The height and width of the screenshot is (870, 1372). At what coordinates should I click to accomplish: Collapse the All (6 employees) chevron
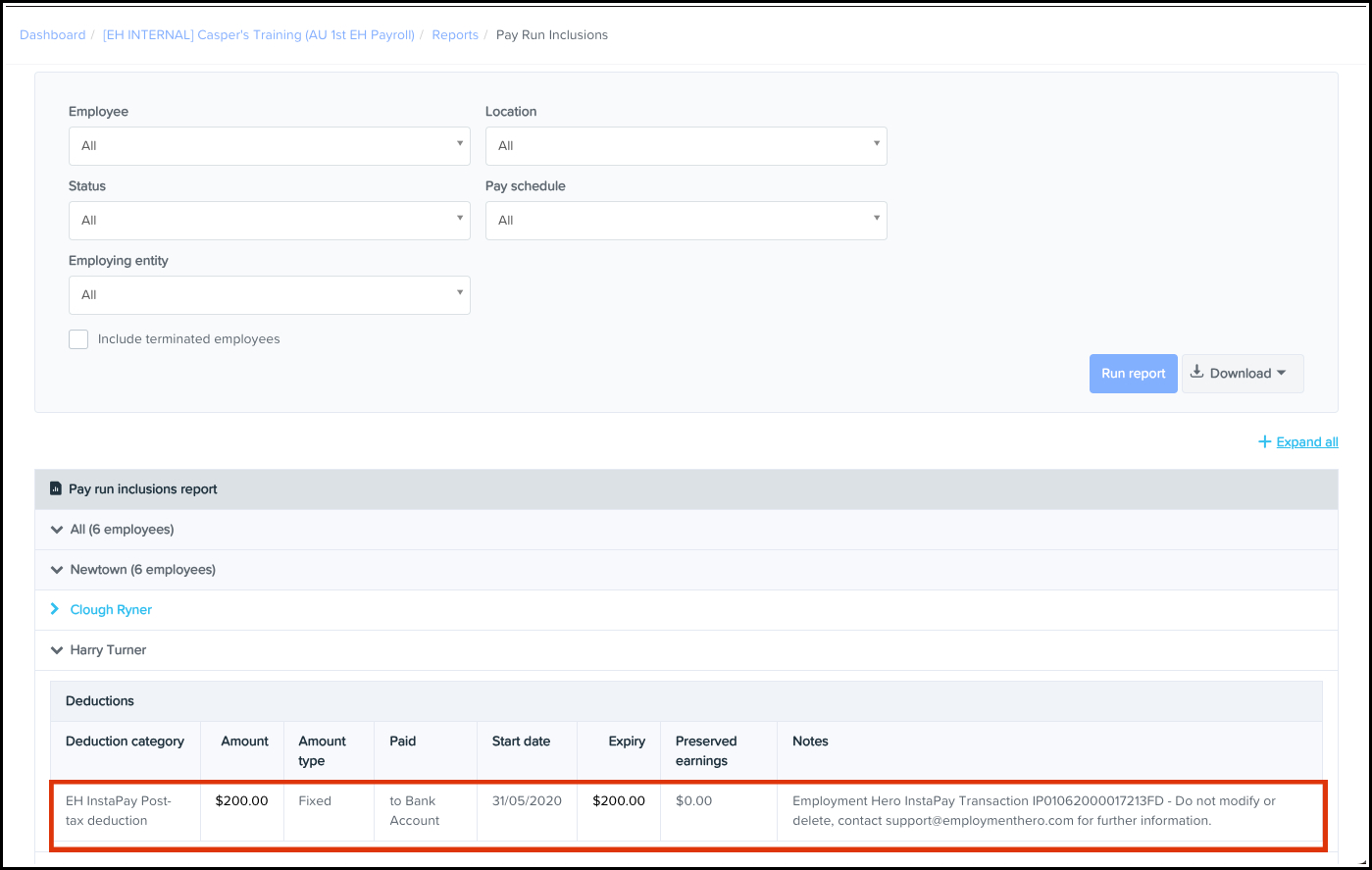tap(56, 530)
